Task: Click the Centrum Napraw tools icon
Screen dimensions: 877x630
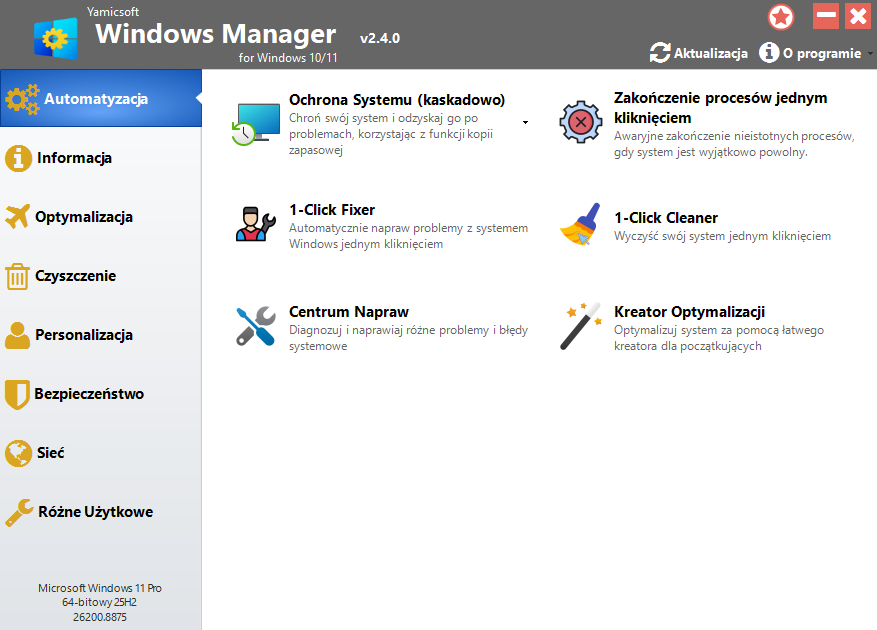Action: 256,326
